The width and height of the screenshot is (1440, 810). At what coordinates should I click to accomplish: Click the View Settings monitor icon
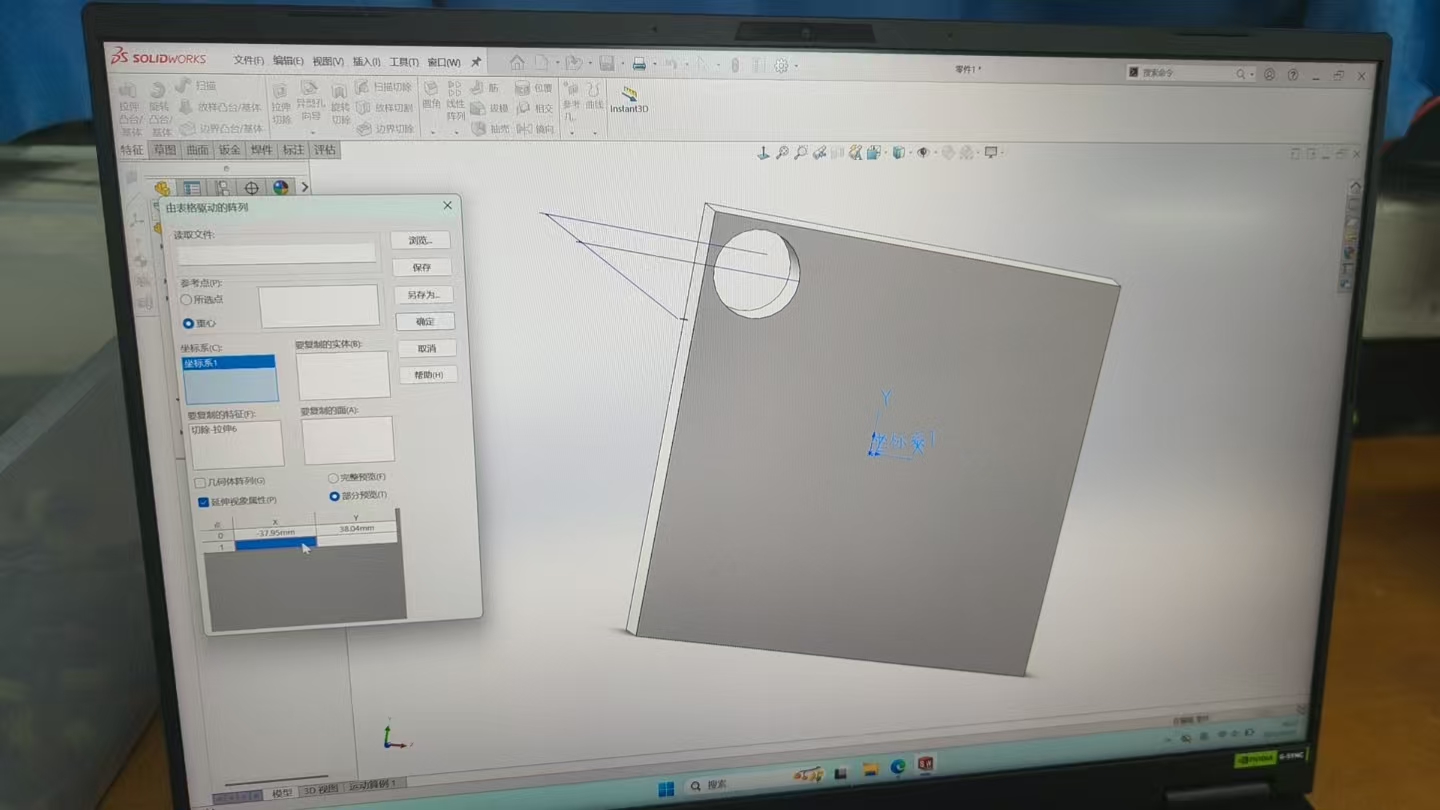(x=991, y=153)
